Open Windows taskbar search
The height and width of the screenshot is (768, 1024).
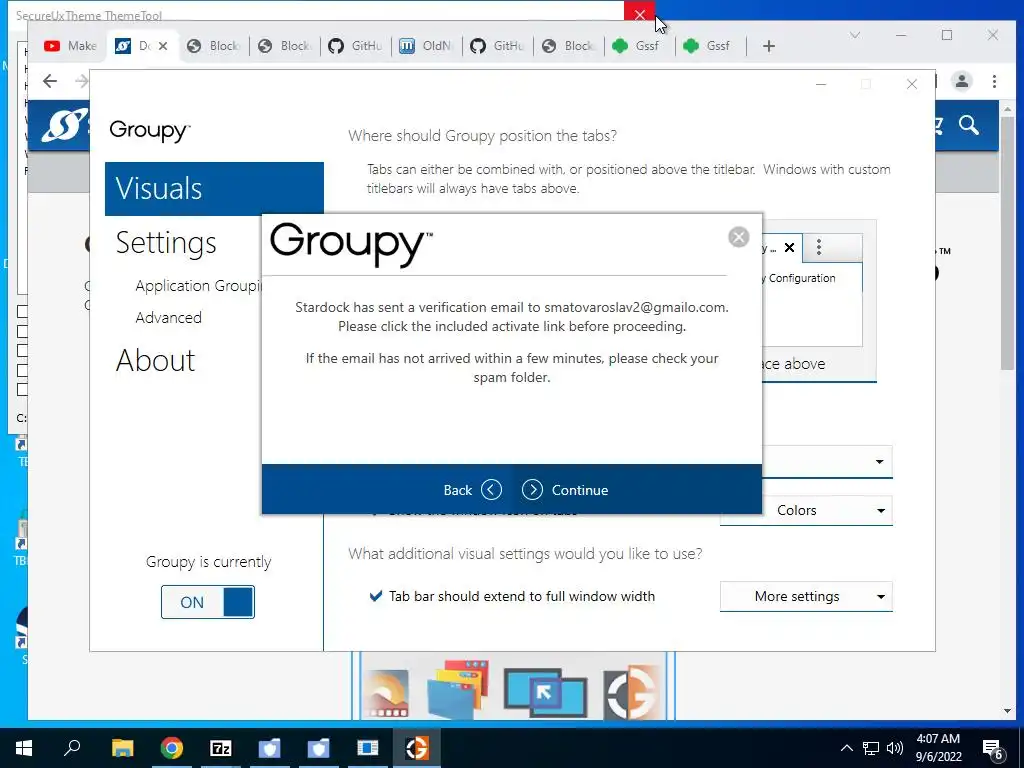coord(72,748)
